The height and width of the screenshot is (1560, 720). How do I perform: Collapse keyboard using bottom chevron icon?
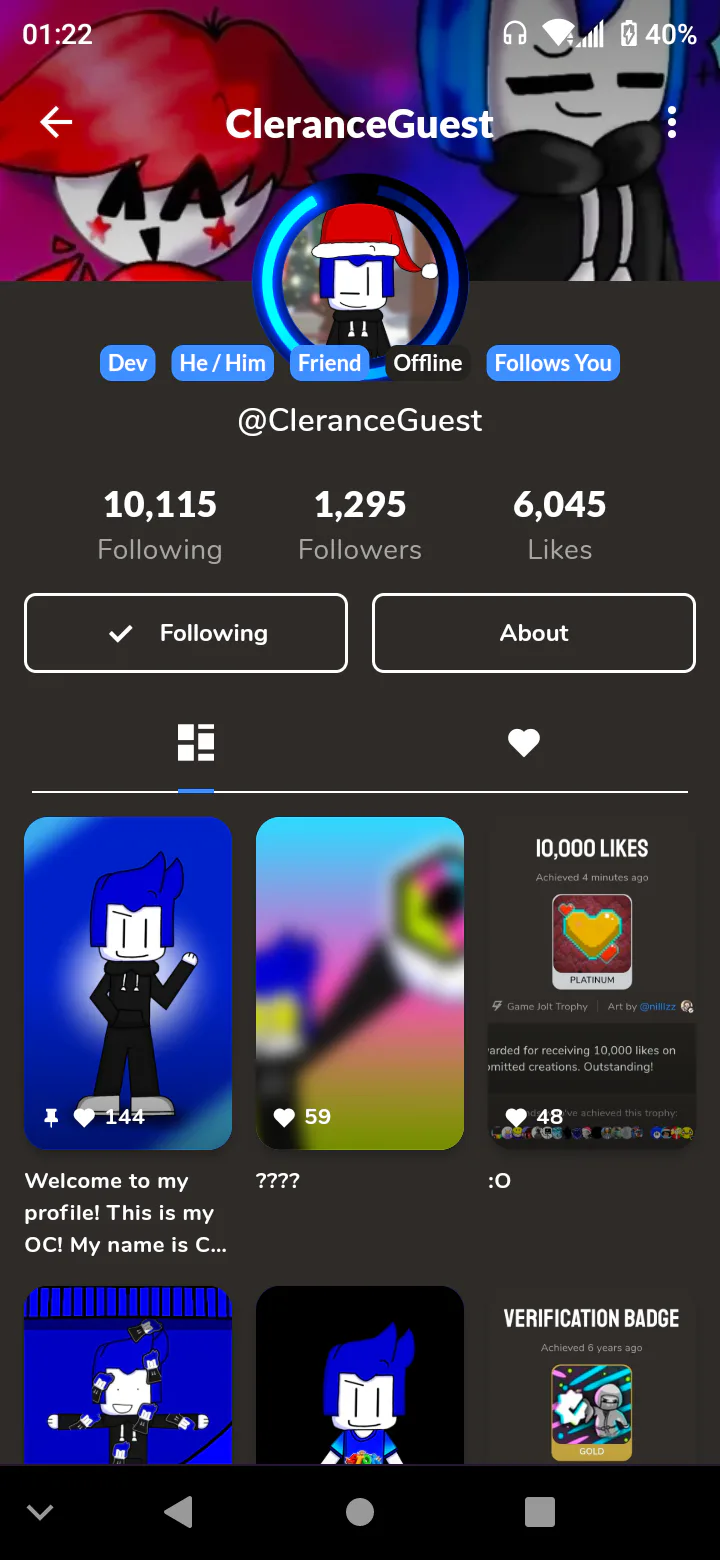40,1512
